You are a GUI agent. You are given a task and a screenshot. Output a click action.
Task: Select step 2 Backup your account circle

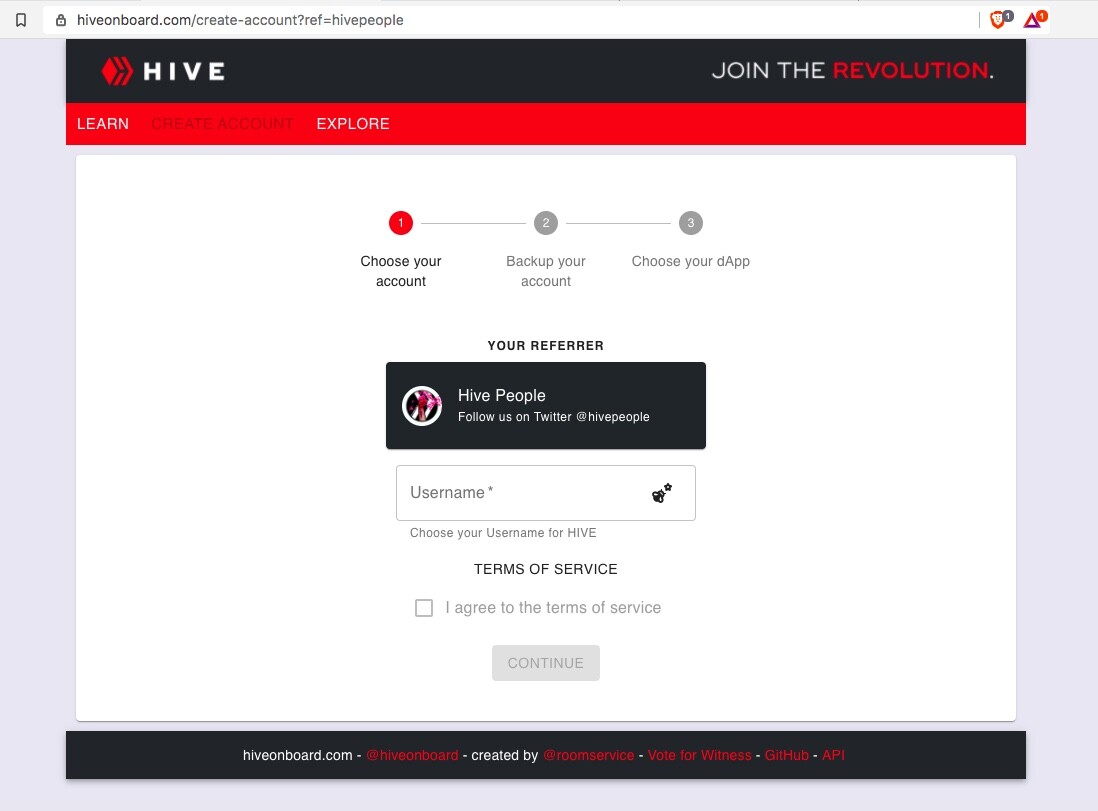coord(545,223)
